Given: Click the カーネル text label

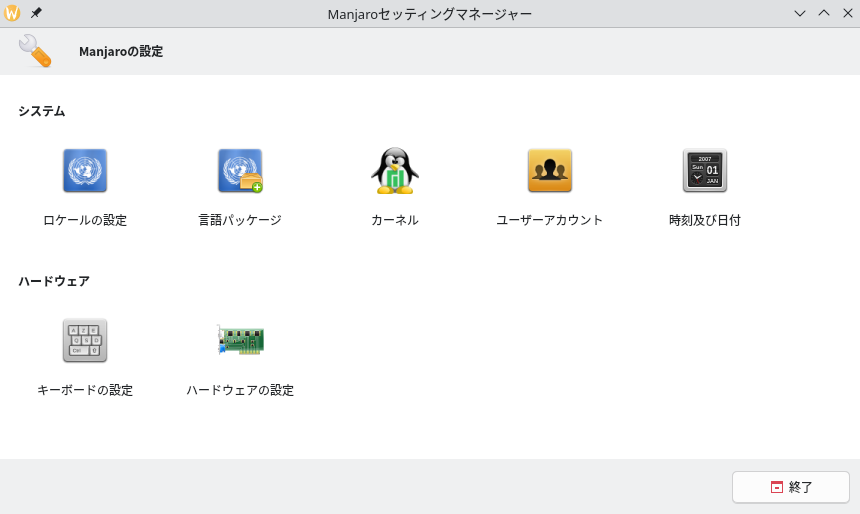Looking at the screenshot, I should tap(395, 220).
